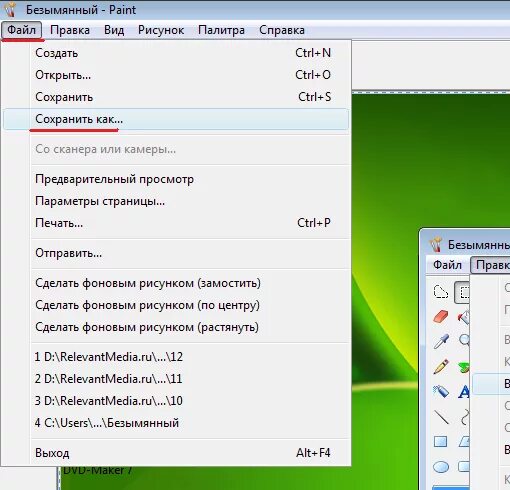Screen dimensions: 510x490
Task: Select the Color picker eyedropper tool
Action: pyautogui.click(x=441, y=341)
